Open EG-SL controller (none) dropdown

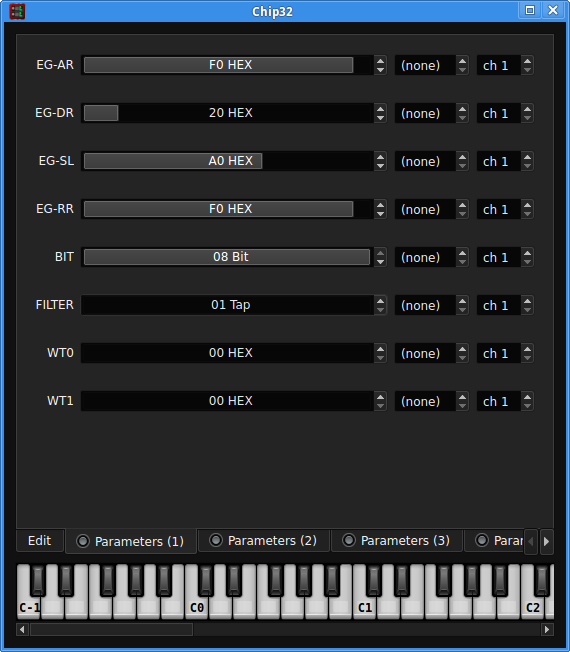click(x=432, y=161)
